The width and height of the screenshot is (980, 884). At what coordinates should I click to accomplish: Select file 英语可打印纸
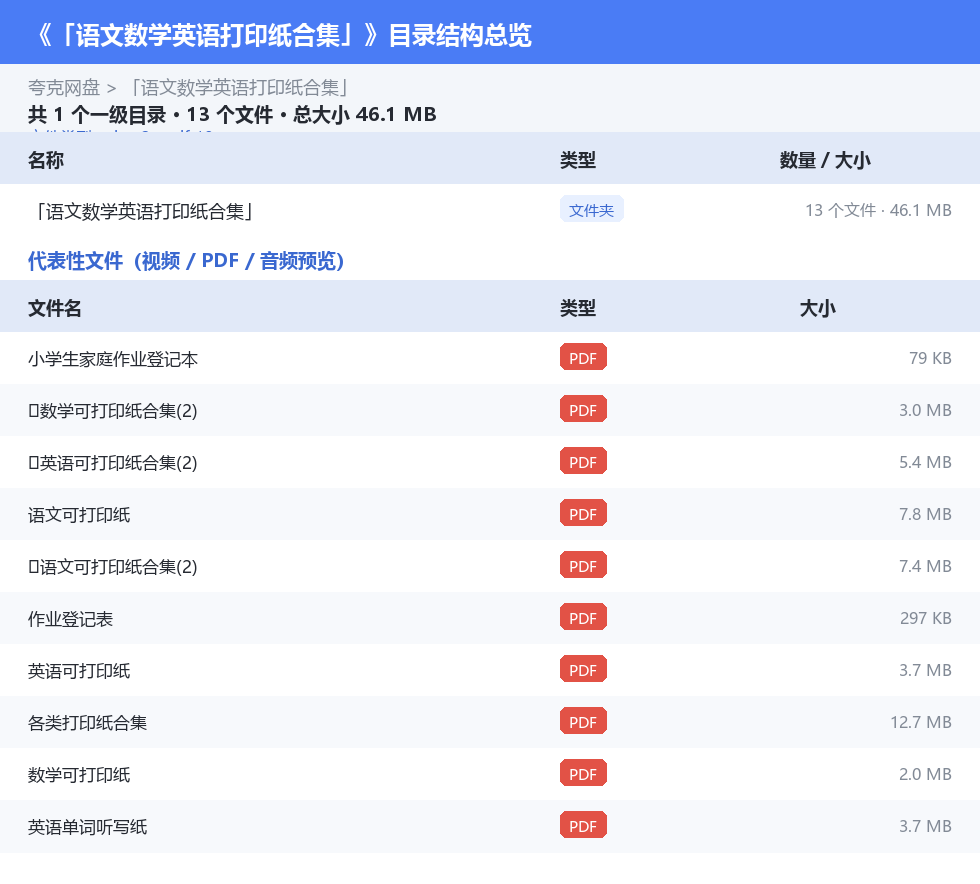(79, 671)
